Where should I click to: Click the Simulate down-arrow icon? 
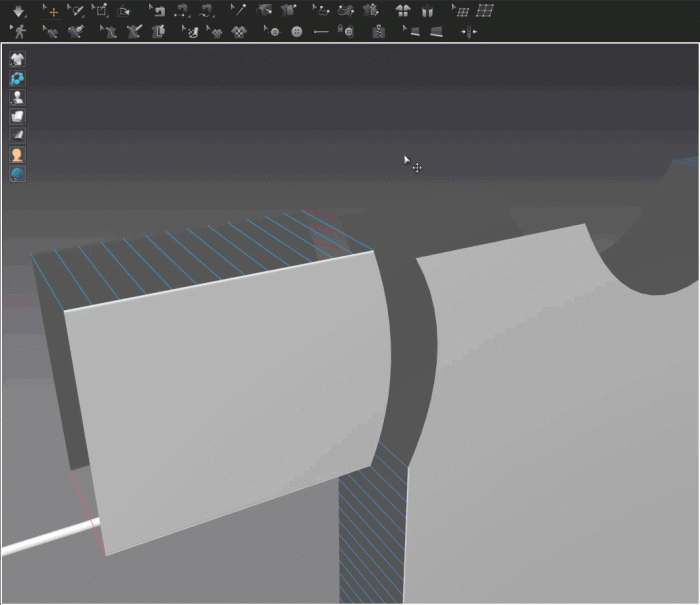19,11
